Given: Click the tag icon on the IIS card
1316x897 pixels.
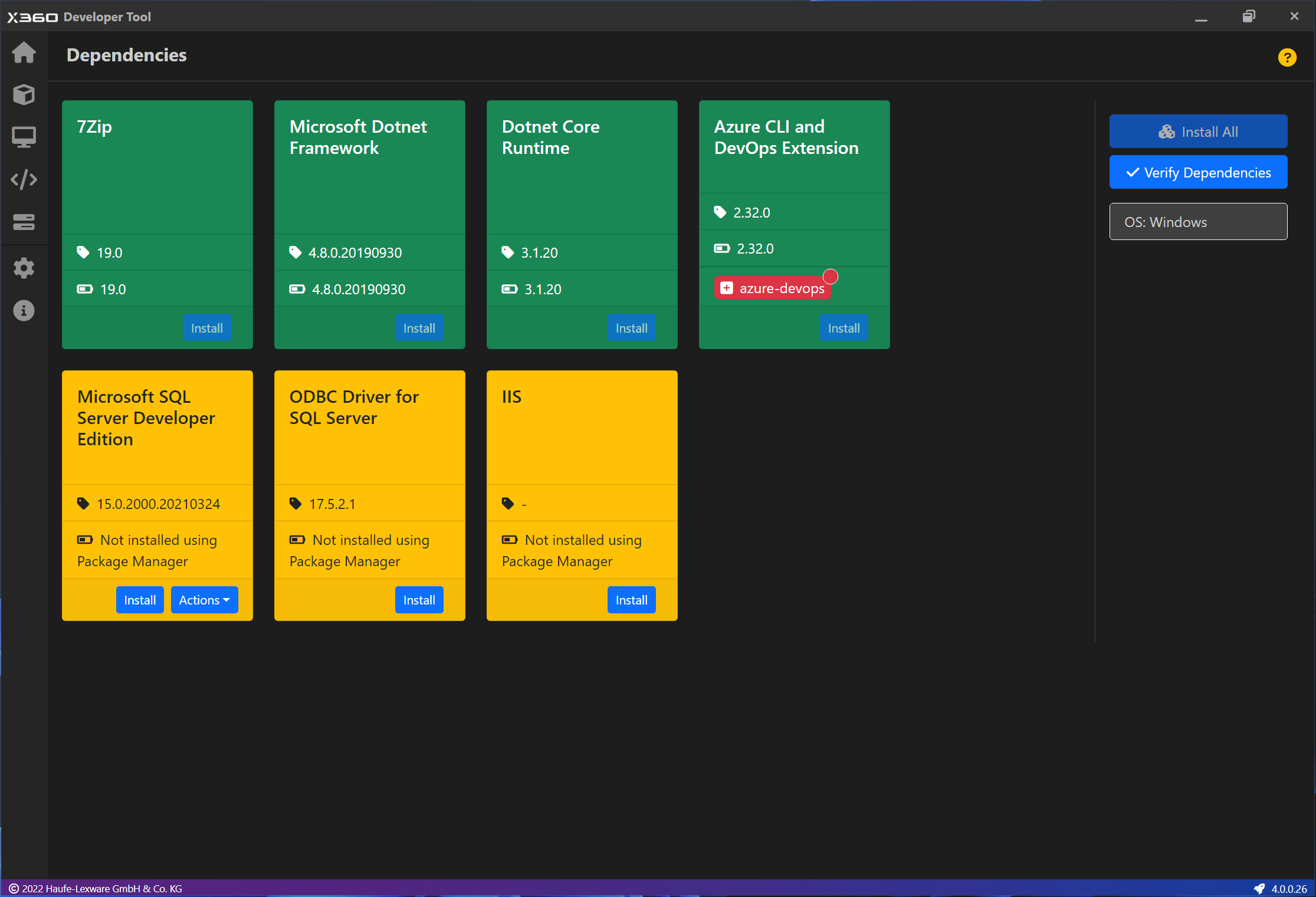Looking at the screenshot, I should pos(508,504).
